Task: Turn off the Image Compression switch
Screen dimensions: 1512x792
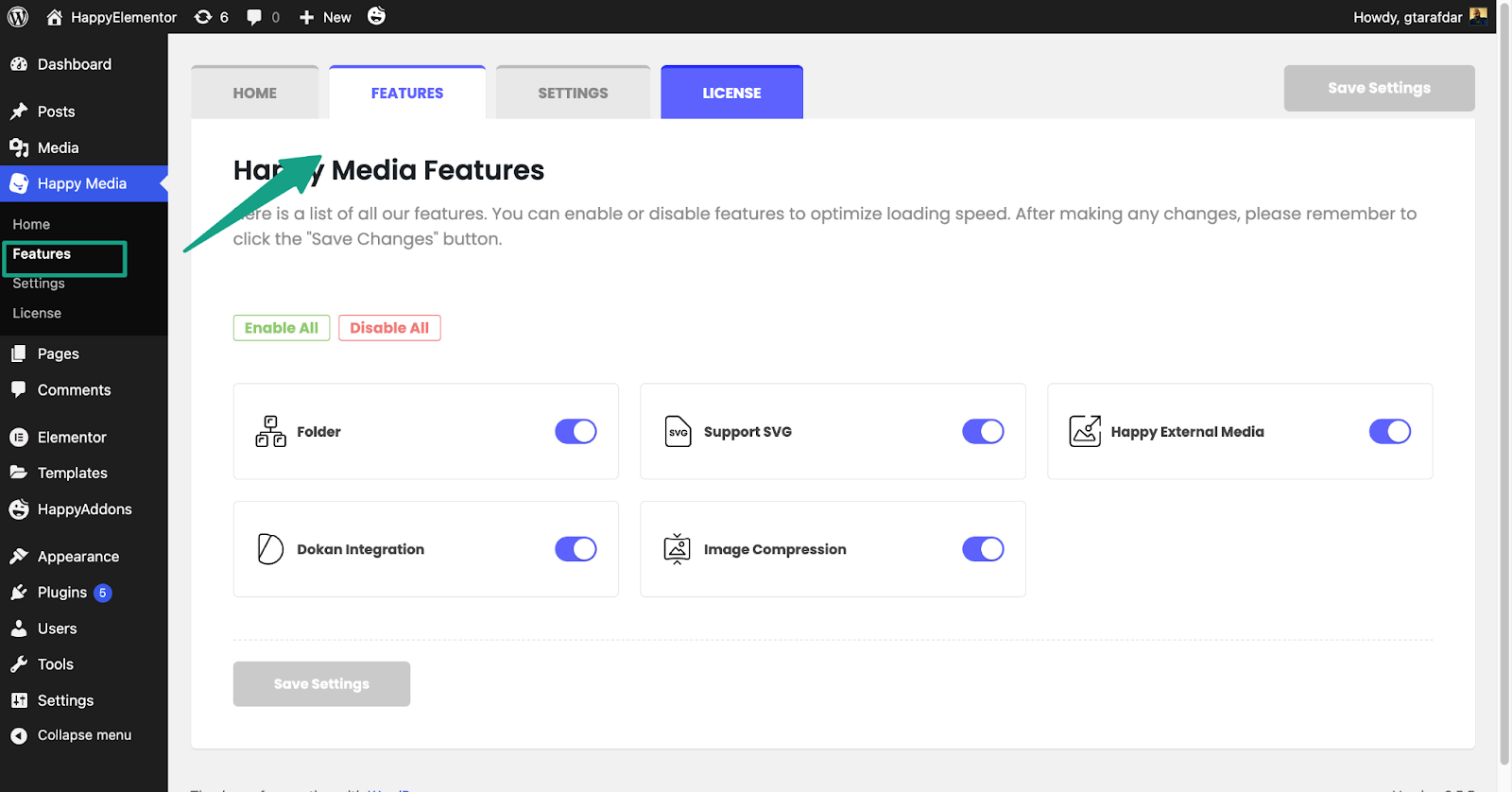Action: tap(983, 549)
